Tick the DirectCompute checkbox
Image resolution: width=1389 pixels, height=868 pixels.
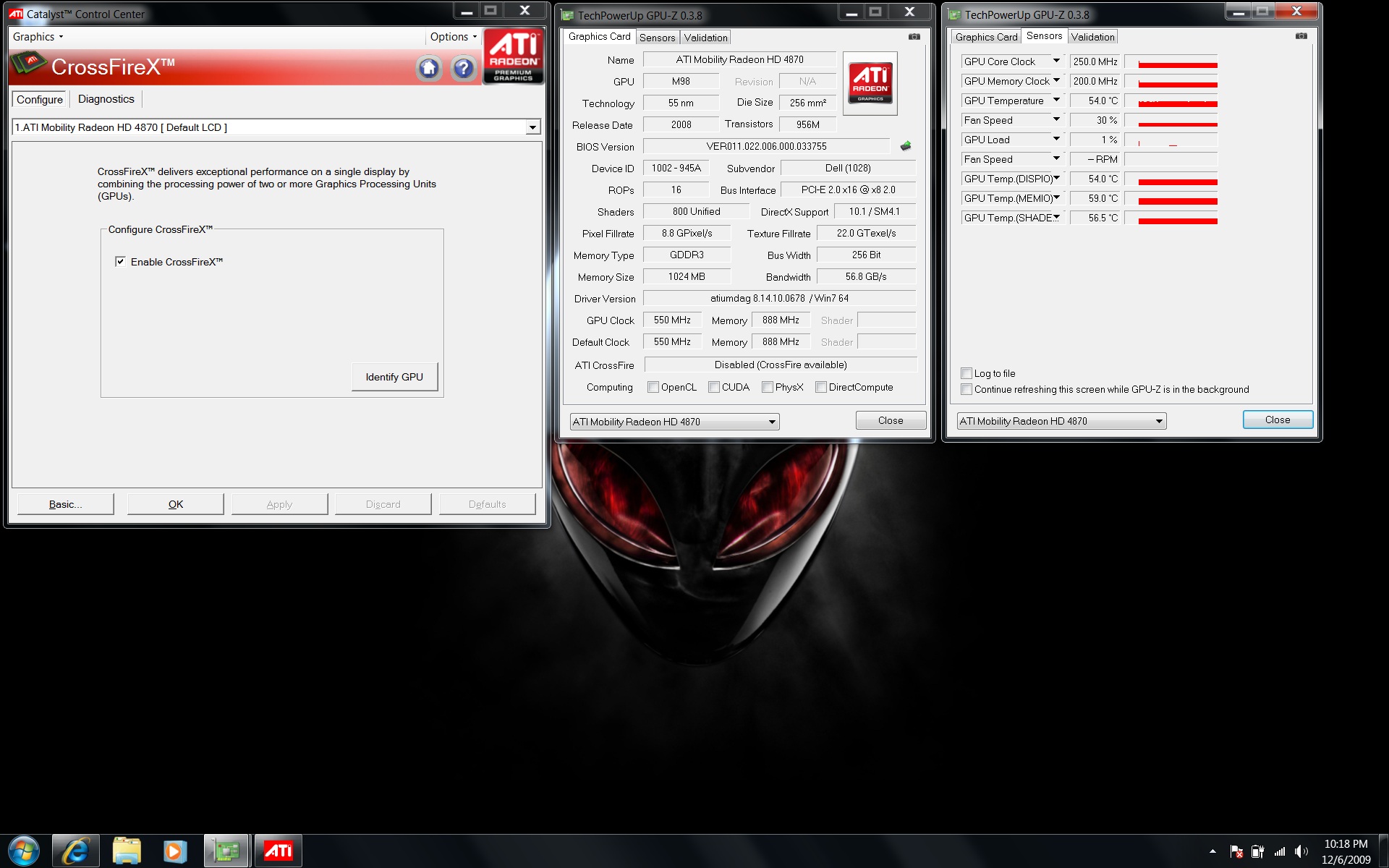point(821,387)
